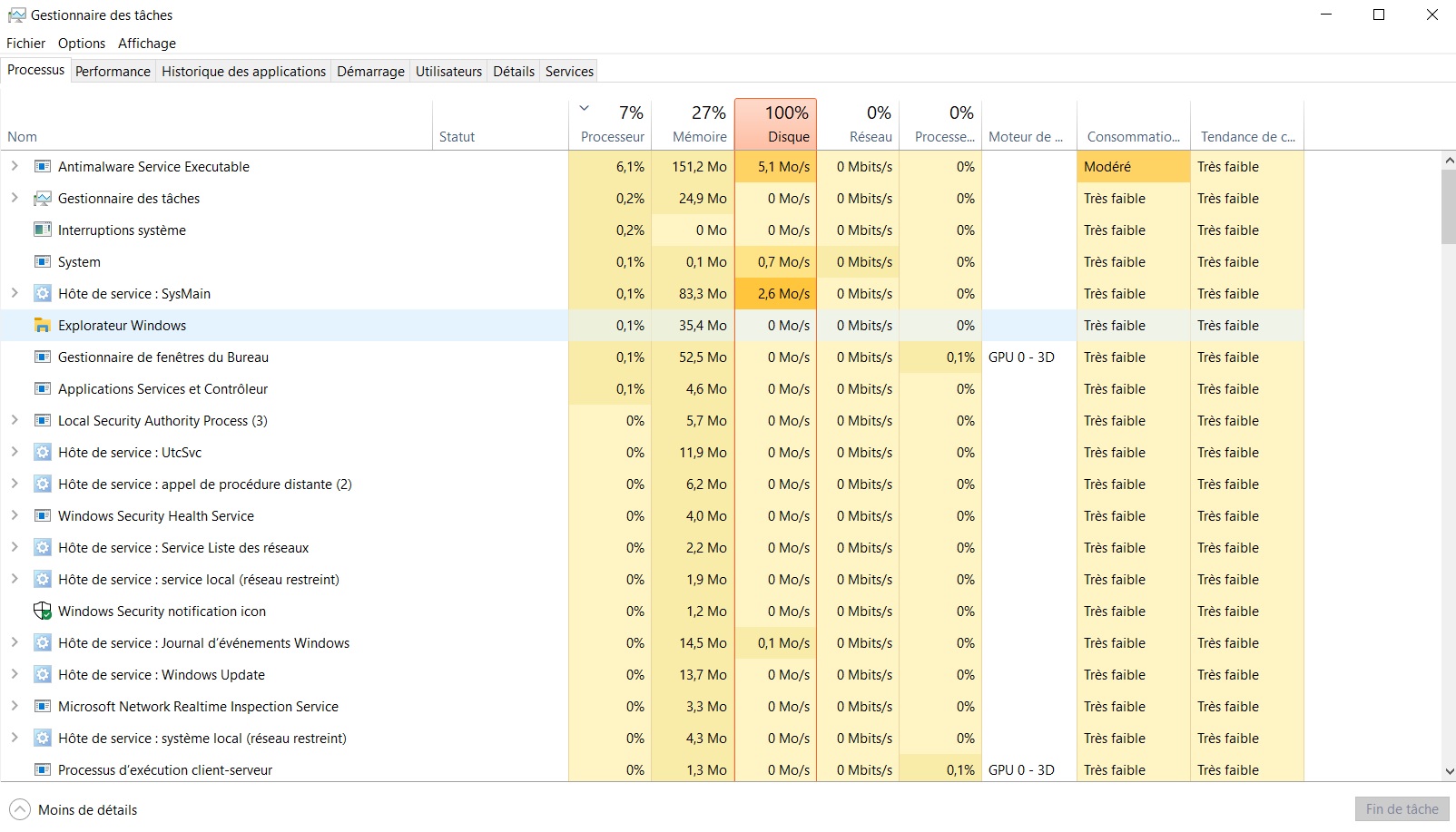Expand the Hôte de service : SysMain row
Screen dimensions: 1456x832
point(14,293)
